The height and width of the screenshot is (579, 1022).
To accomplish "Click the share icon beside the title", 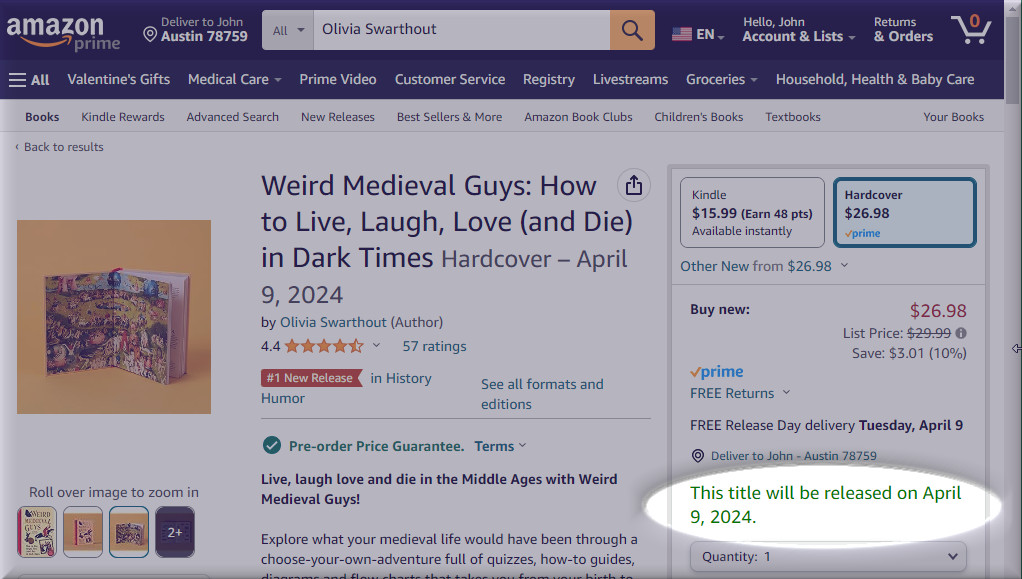I will (x=633, y=185).
